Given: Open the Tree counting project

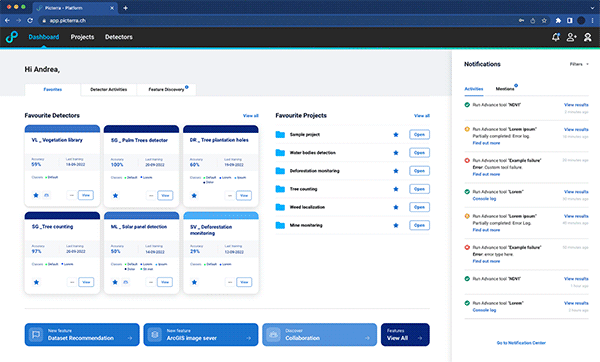Looking at the screenshot, I should tap(419, 189).
